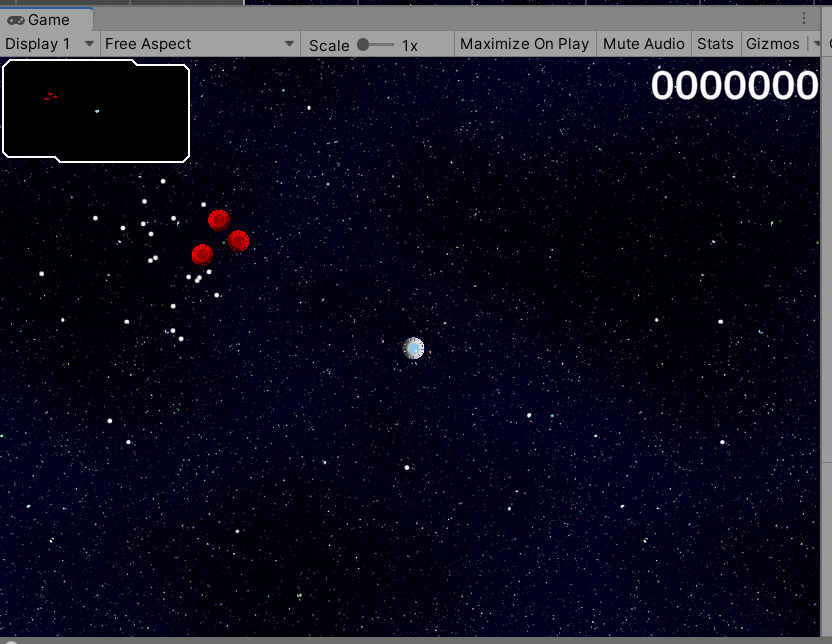
Task: Switch to the Game tab
Action: point(47,20)
